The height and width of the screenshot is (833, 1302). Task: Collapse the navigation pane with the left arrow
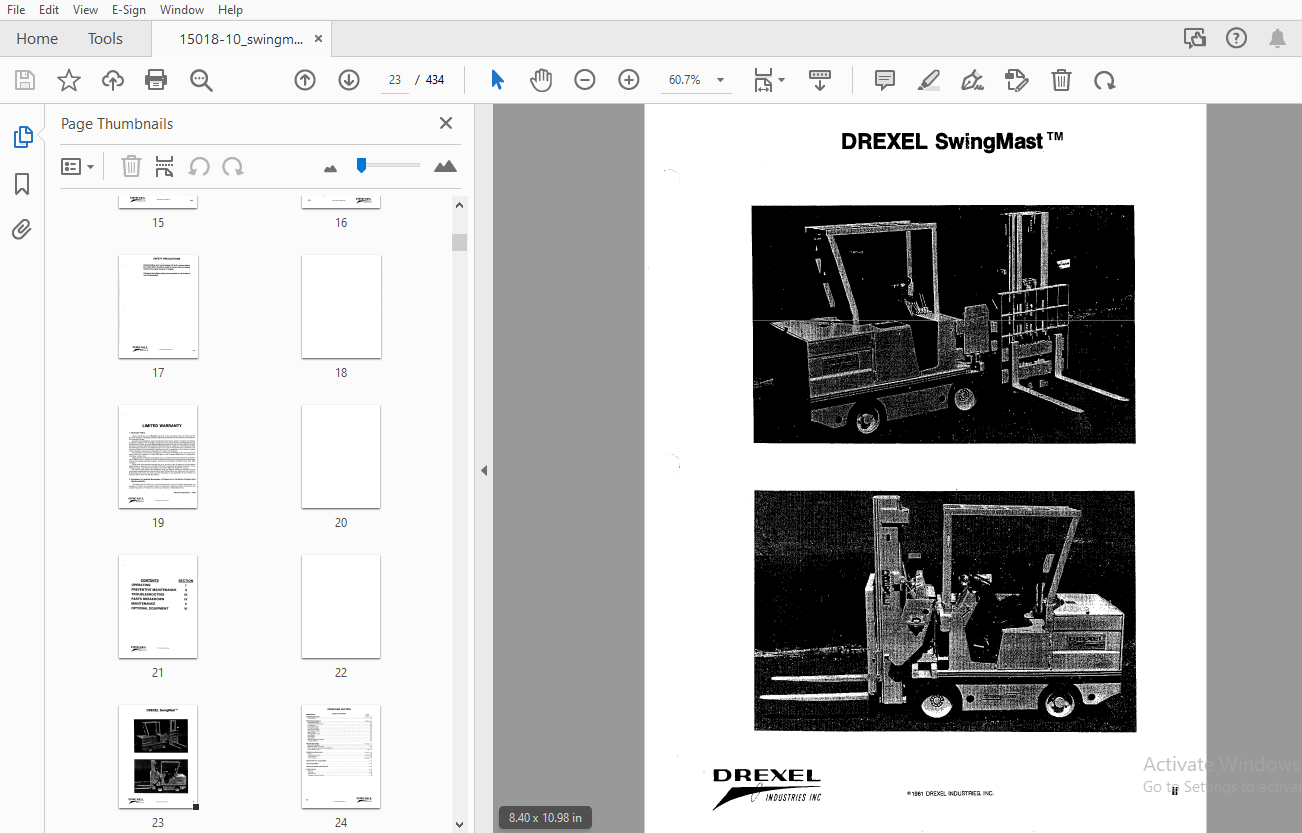click(x=484, y=470)
